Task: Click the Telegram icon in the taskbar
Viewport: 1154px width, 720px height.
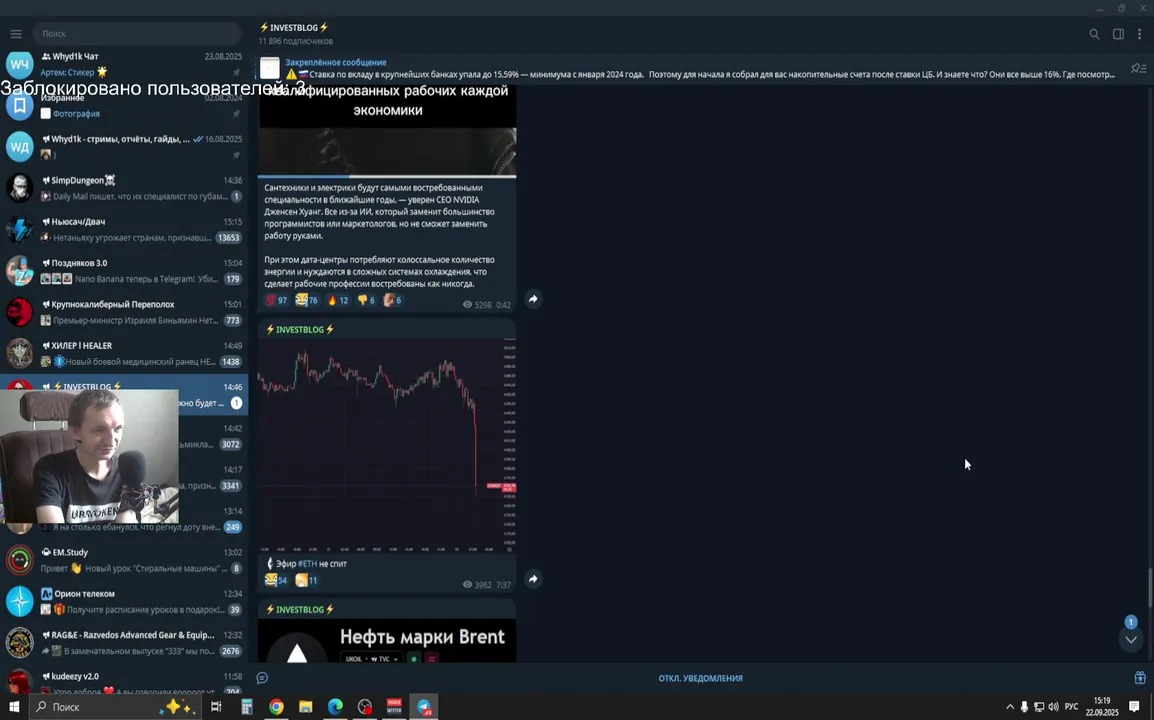Action: point(424,707)
